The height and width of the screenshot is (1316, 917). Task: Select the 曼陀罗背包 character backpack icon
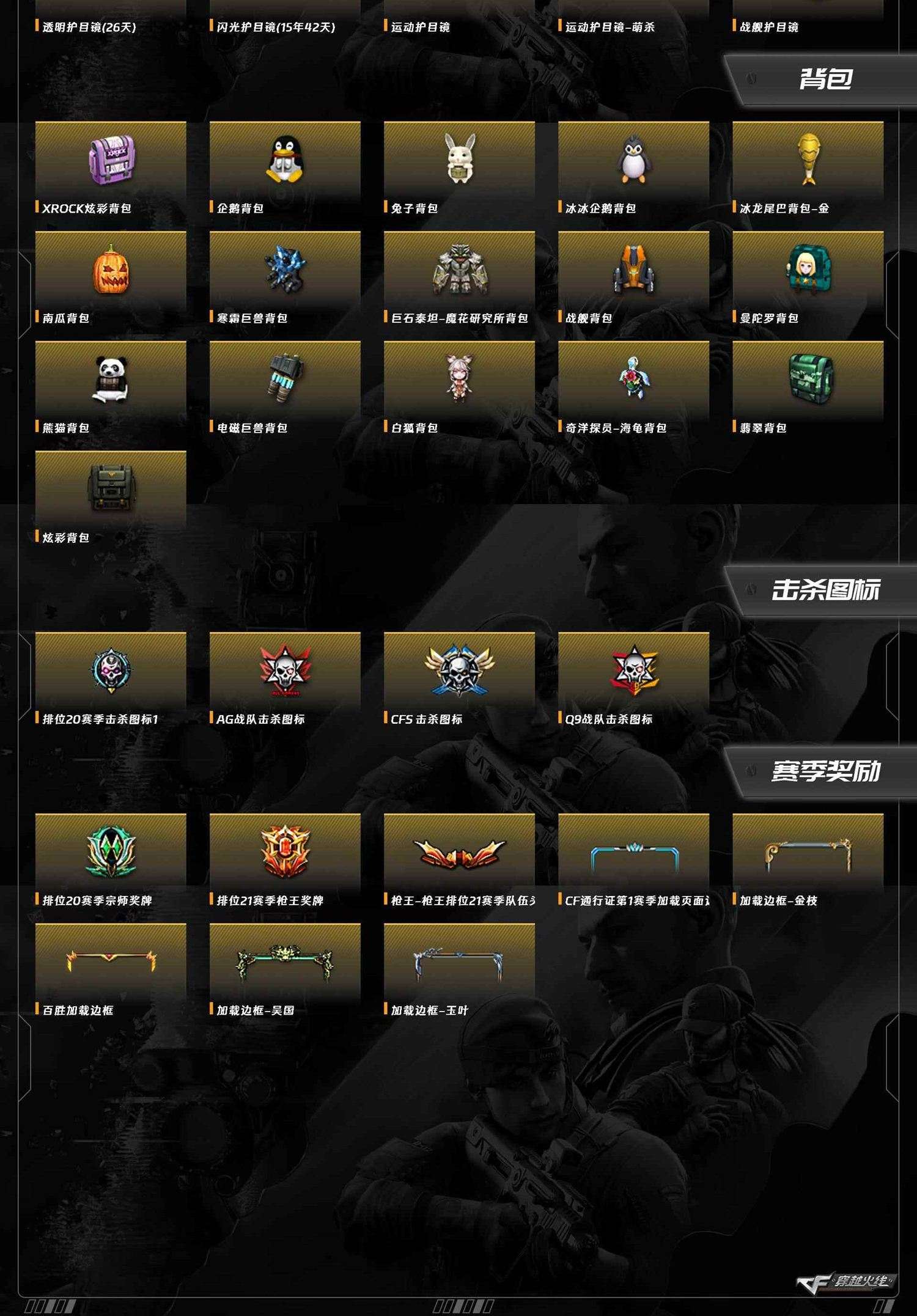tap(808, 270)
